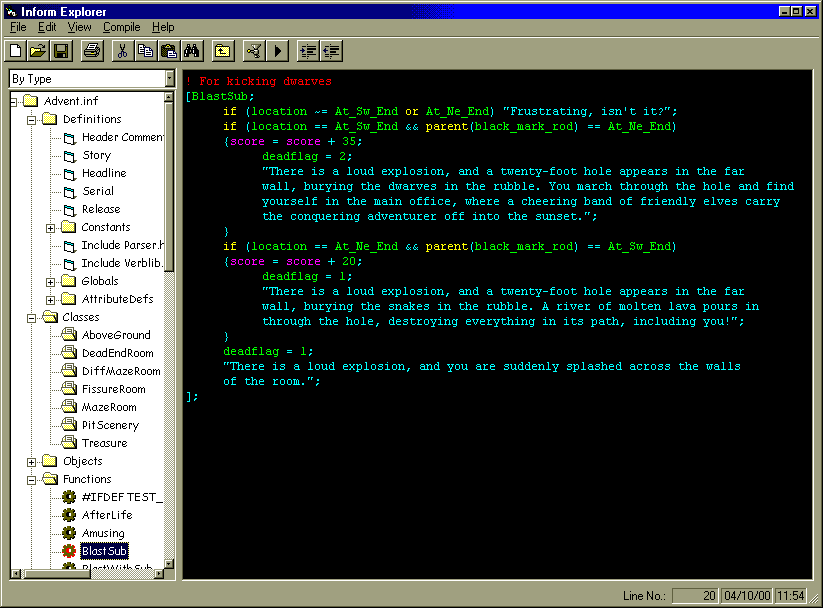The image size is (823, 608).
Task: Expand the Constants folder
Action: 50,228
